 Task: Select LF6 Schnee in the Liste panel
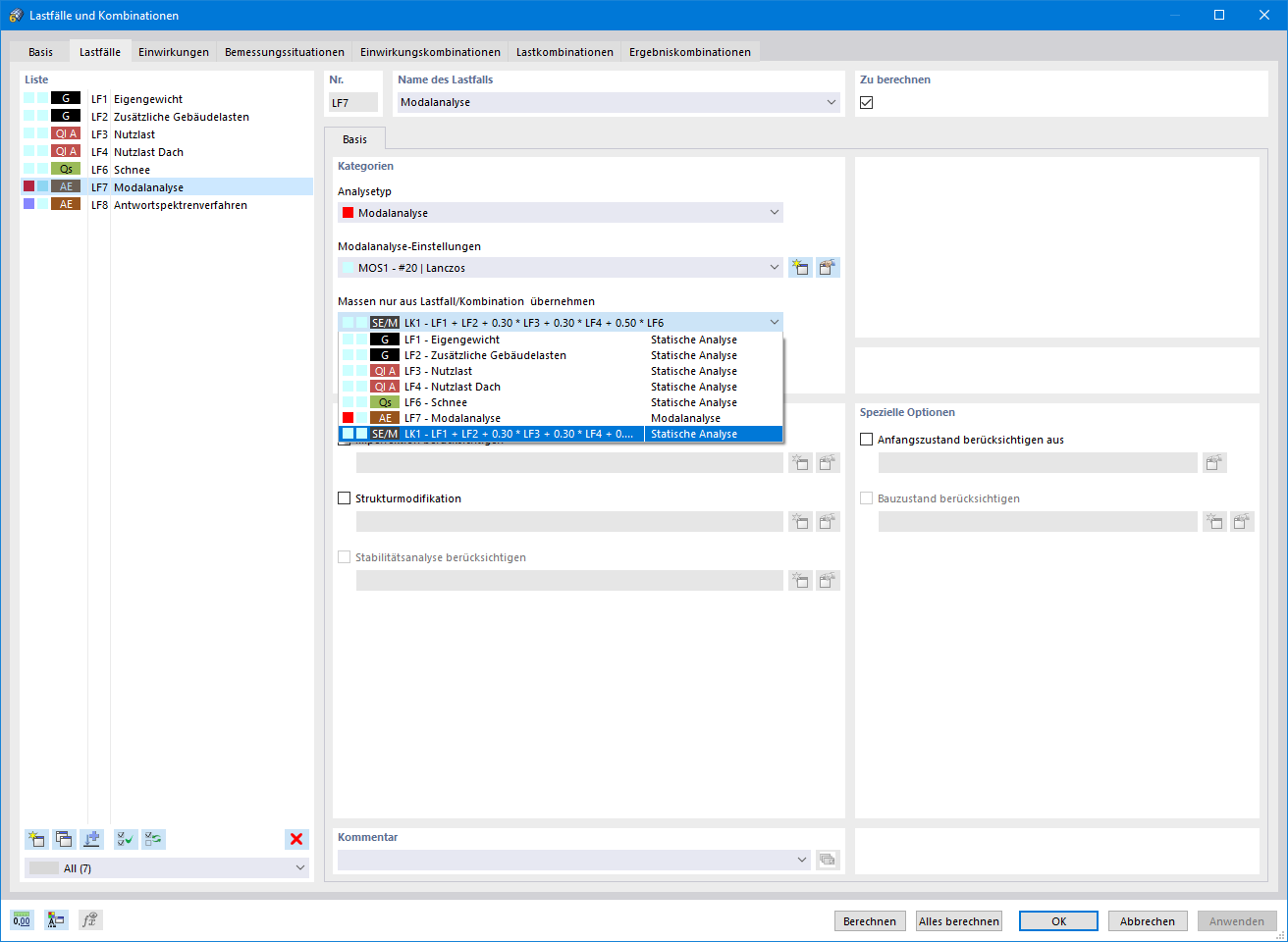click(x=167, y=169)
